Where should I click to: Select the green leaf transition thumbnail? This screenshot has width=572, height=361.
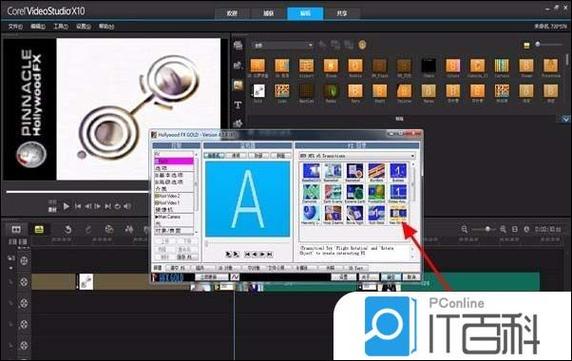coord(331,91)
